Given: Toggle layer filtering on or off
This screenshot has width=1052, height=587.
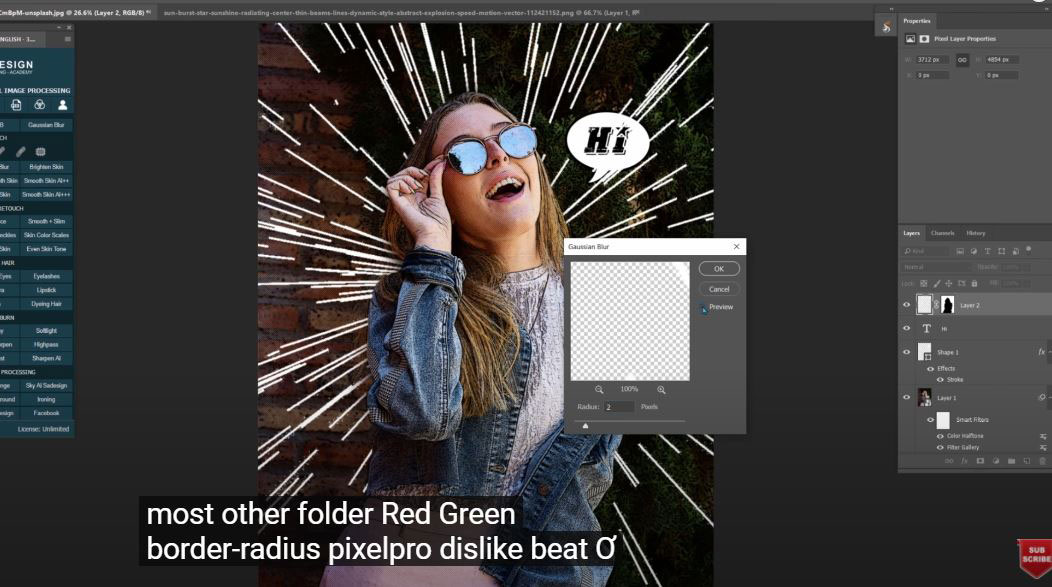Looking at the screenshot, I should click(1029, 250).
